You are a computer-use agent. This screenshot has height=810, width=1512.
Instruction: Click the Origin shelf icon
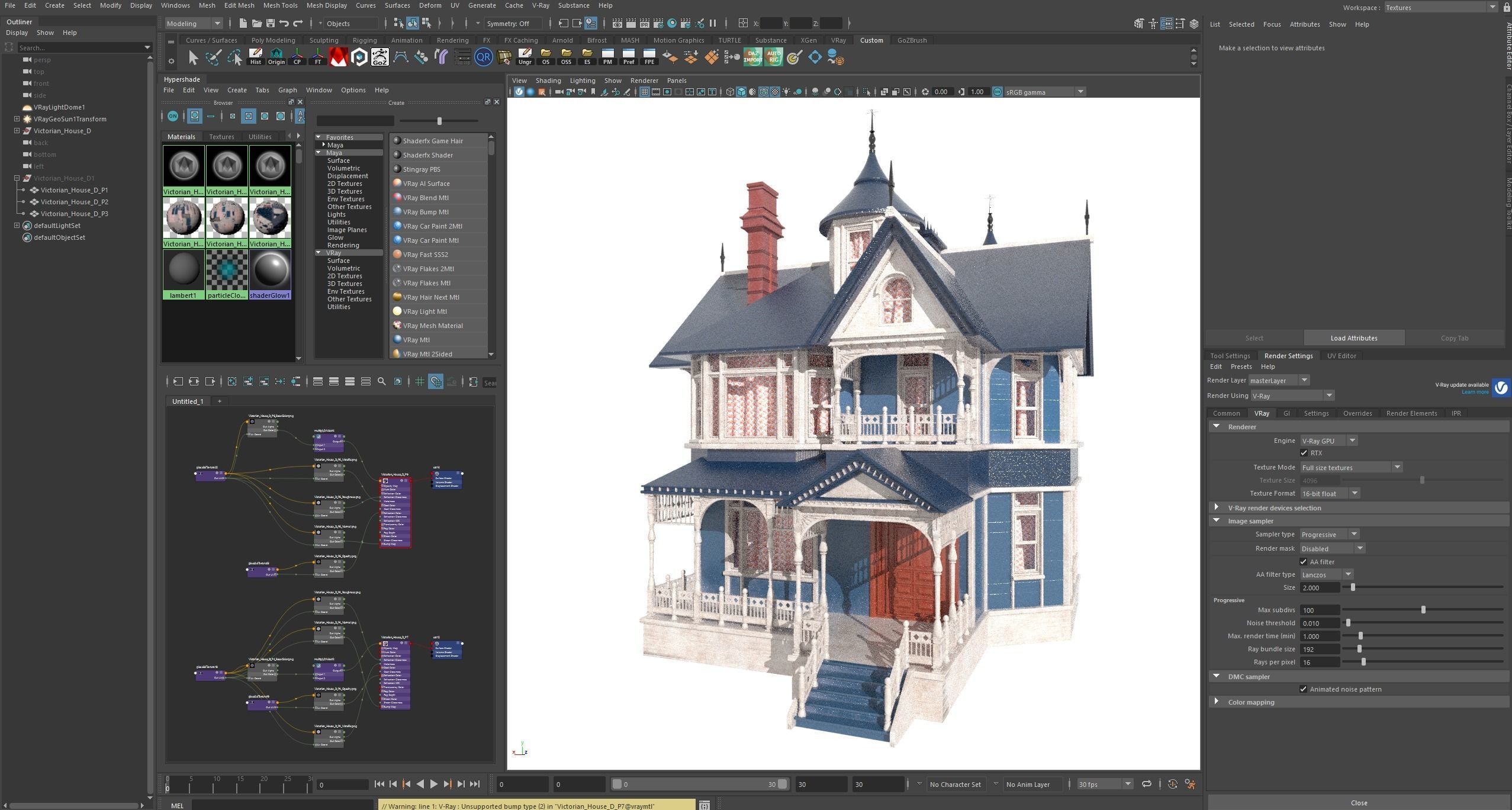click(x=276, y=57)
